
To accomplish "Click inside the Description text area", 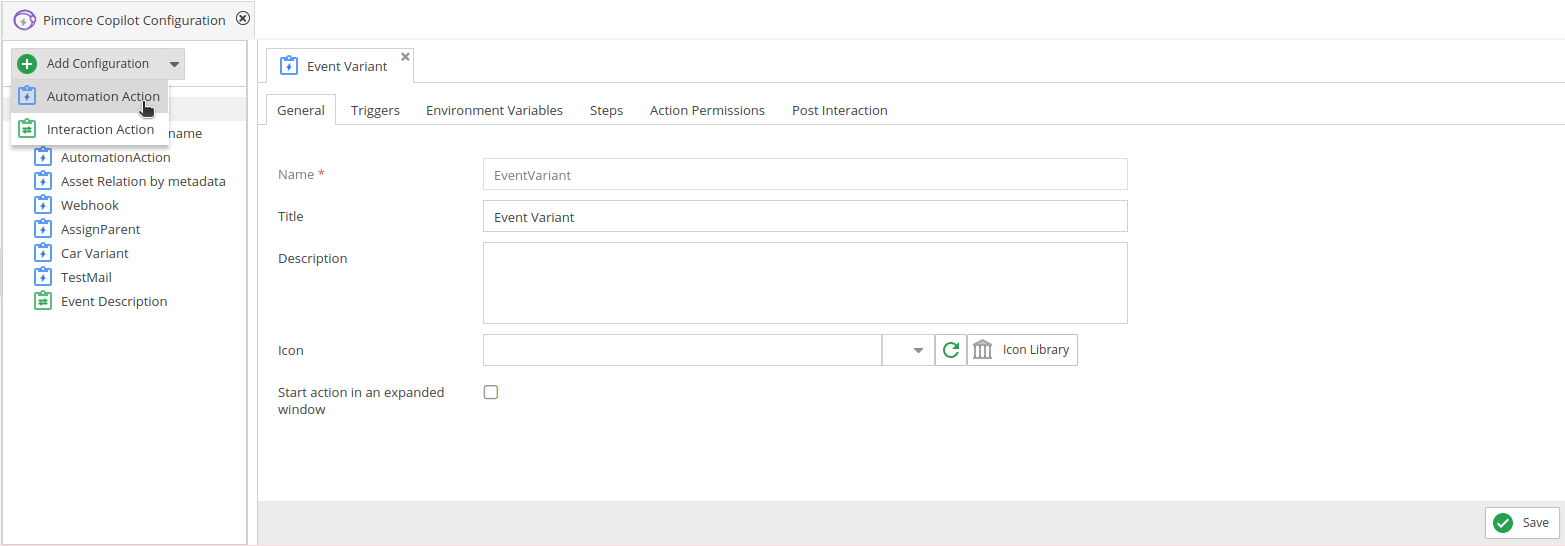I will point(805,283).
